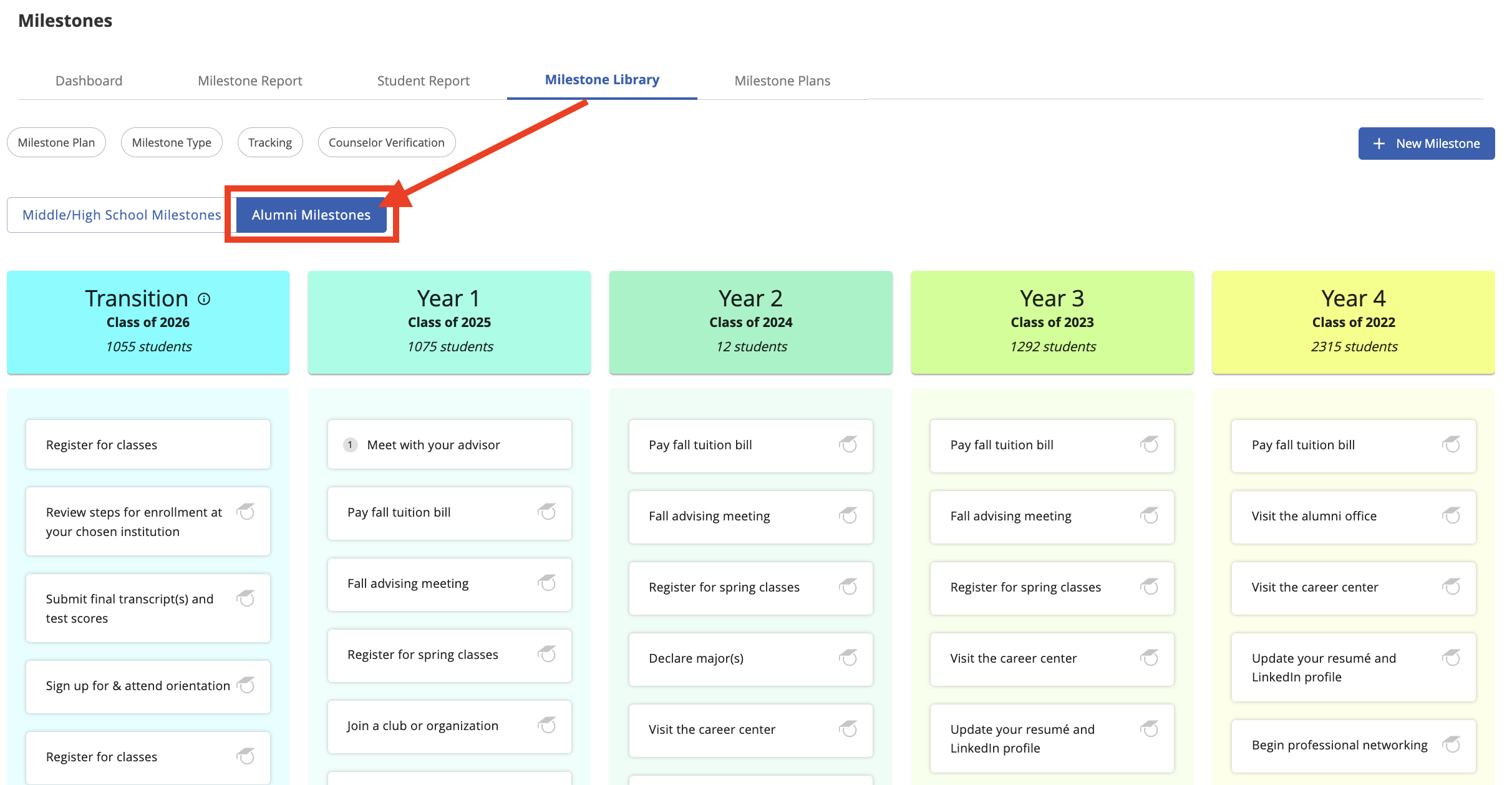Click graduation cap icon on Visit the alumni office
The image size is (1512, 785).
[x=1451, y=515]
